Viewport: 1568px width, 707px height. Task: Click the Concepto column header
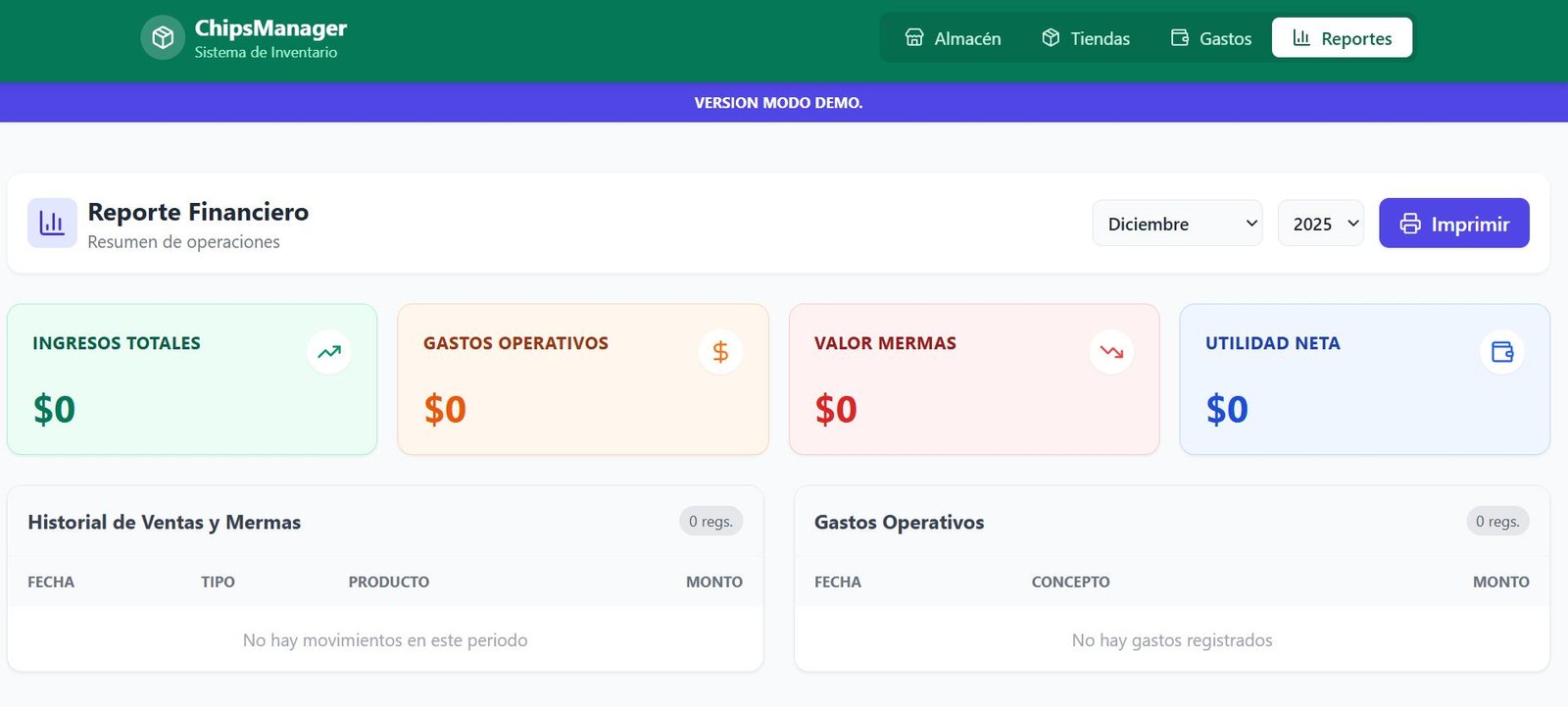[1070, 581]
